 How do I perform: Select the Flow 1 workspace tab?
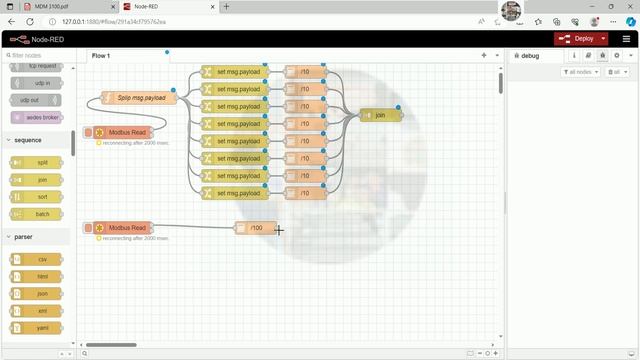[x=127, y=56]
